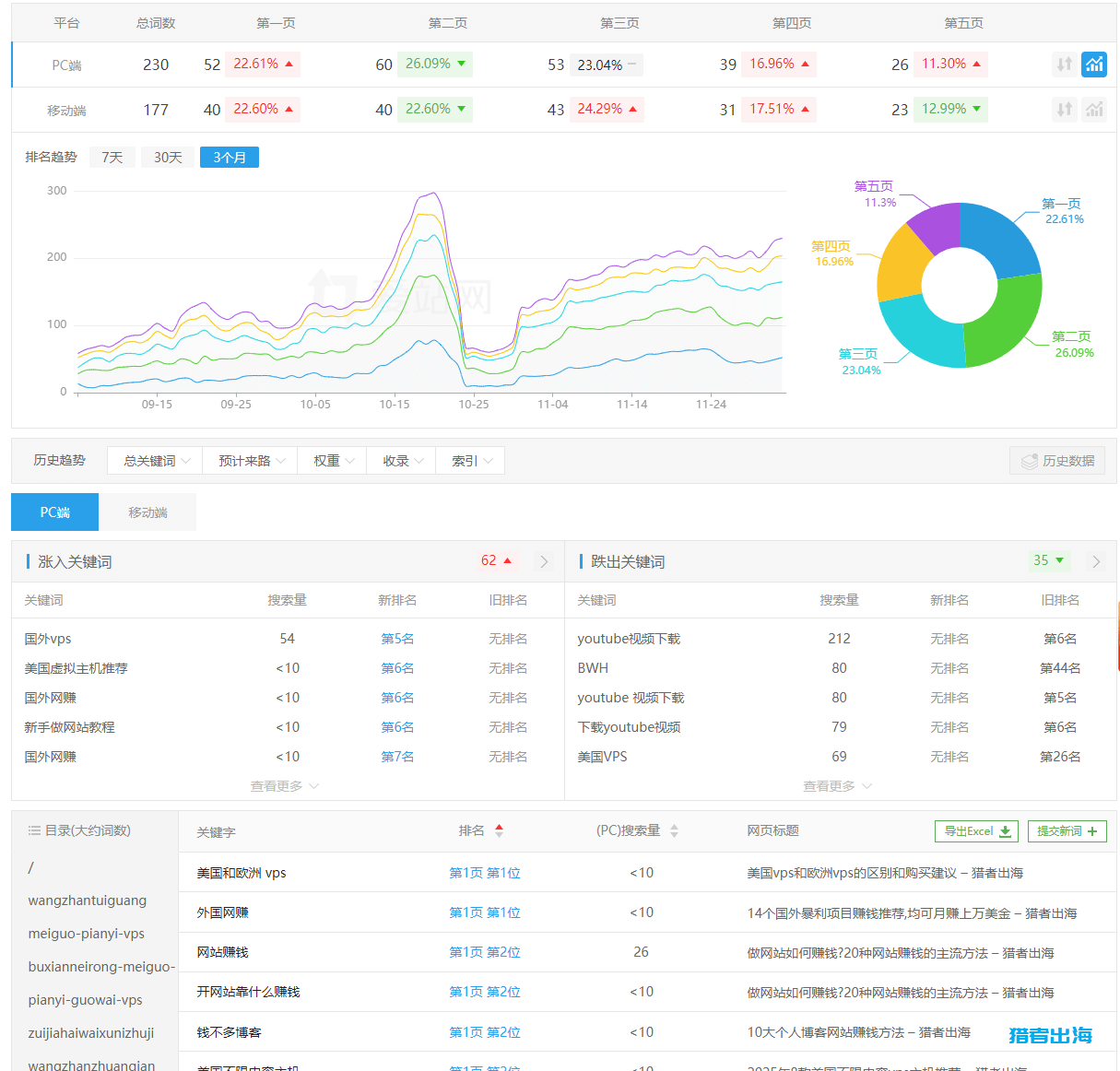Select the 3个月 trend range
The height and width of the screenshot is (1071, 1120).
coord(230,158)
